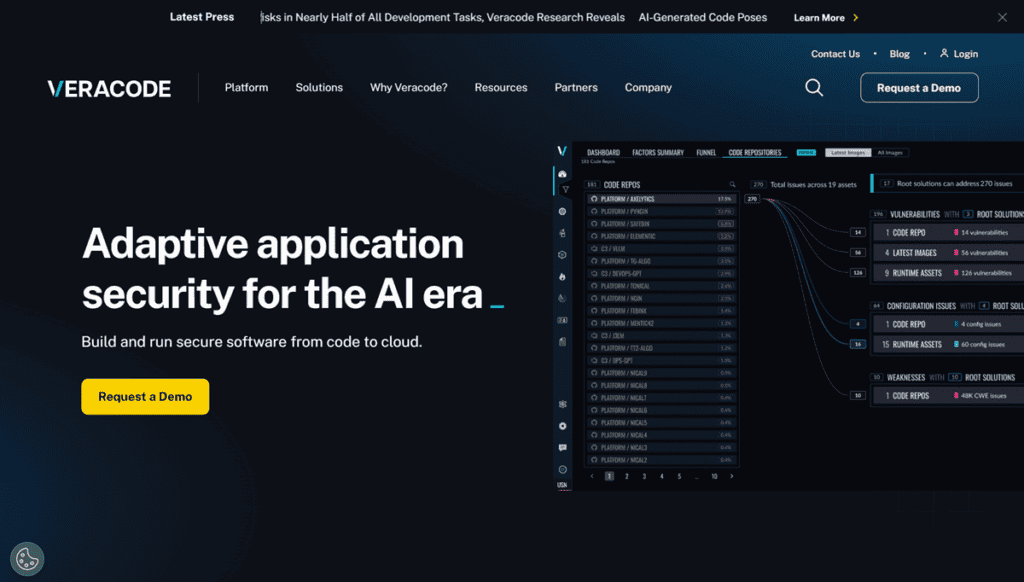Visit the Blog link
The width and height of the screenshot is (1024, 582).
tap(899, 54)
